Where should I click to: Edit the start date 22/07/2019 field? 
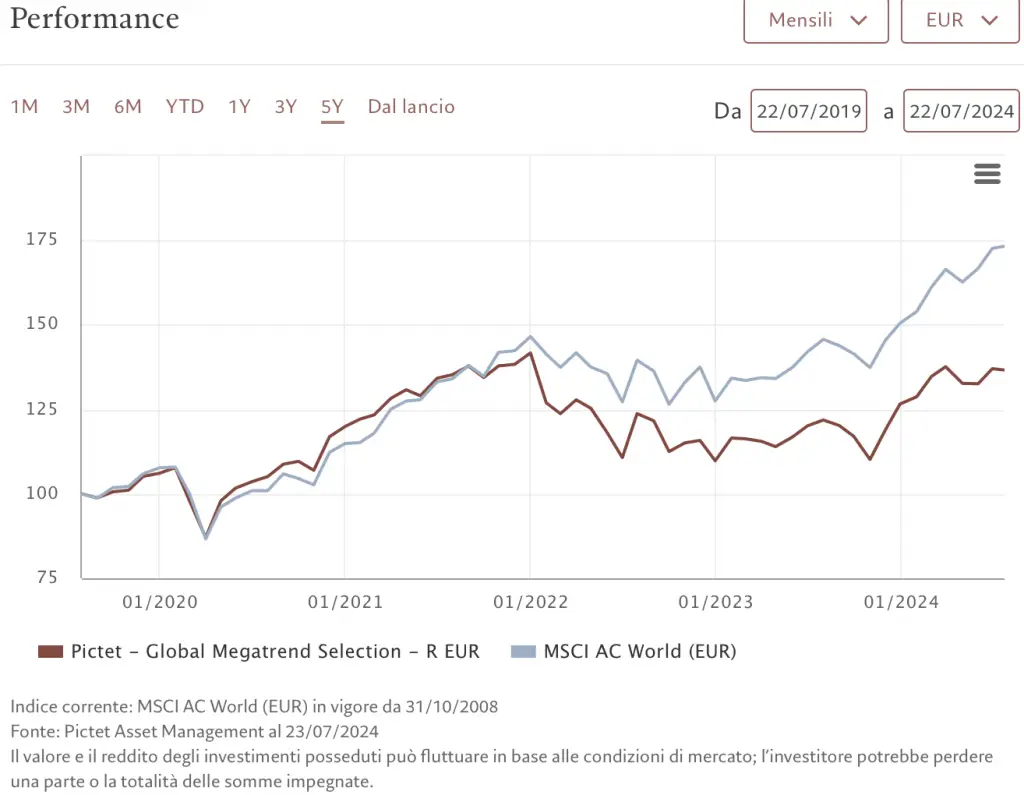(x=809, y=111)
